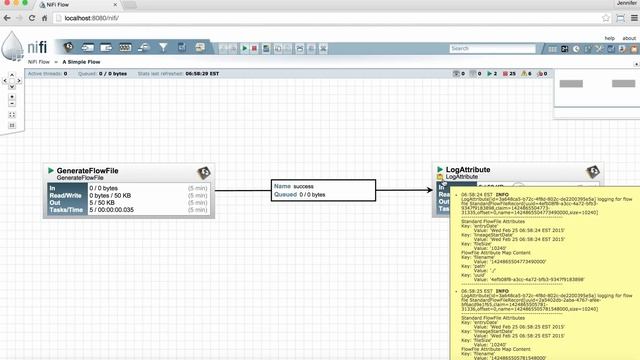
Task: Click the running components count icon
Action: point(489,74)
